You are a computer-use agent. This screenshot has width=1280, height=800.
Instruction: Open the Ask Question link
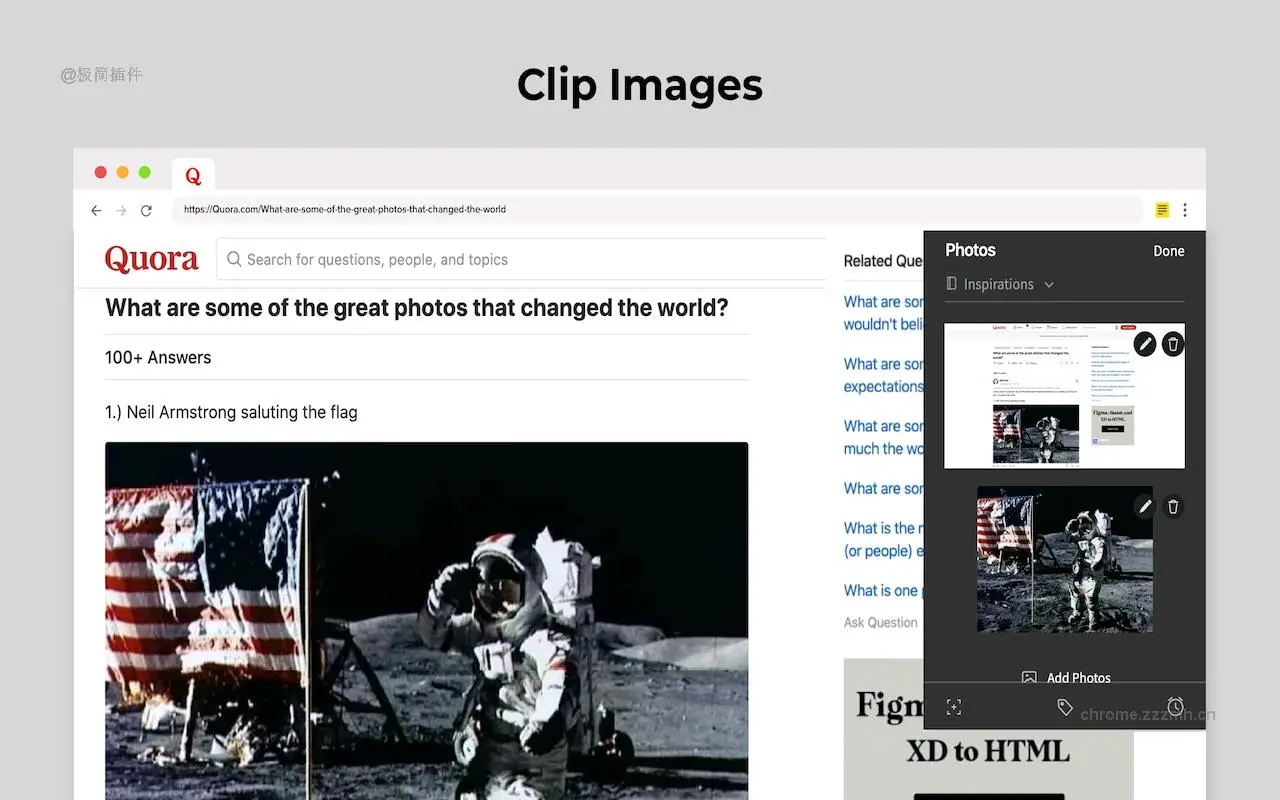[880, 622]
